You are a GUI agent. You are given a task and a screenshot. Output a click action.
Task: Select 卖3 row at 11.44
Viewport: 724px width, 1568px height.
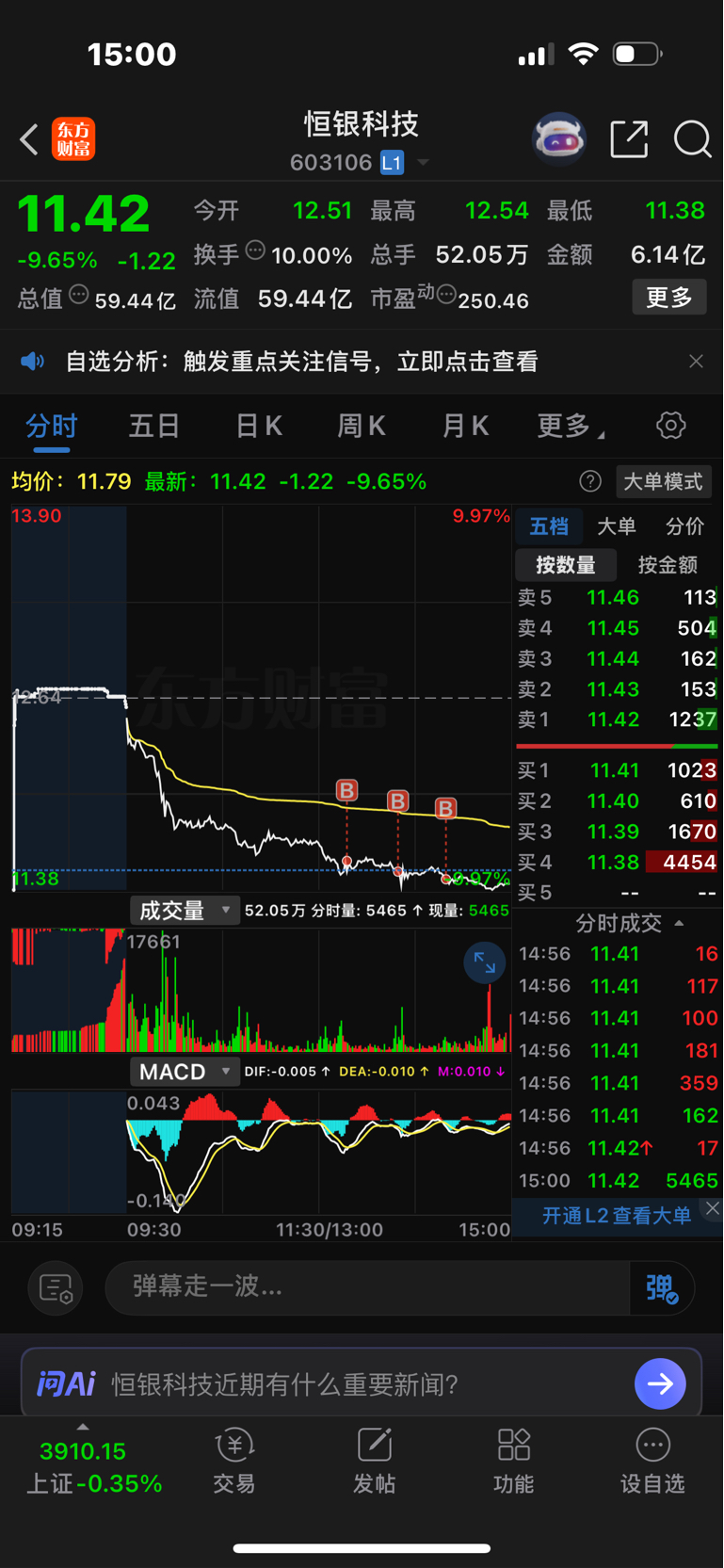tap(617, 659)
